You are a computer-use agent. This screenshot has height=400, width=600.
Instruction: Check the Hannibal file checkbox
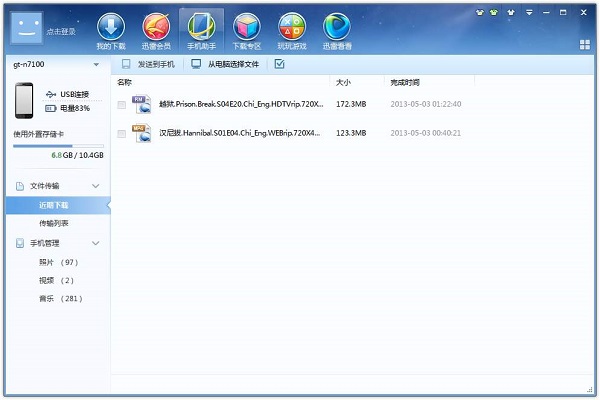click(122, 134)
